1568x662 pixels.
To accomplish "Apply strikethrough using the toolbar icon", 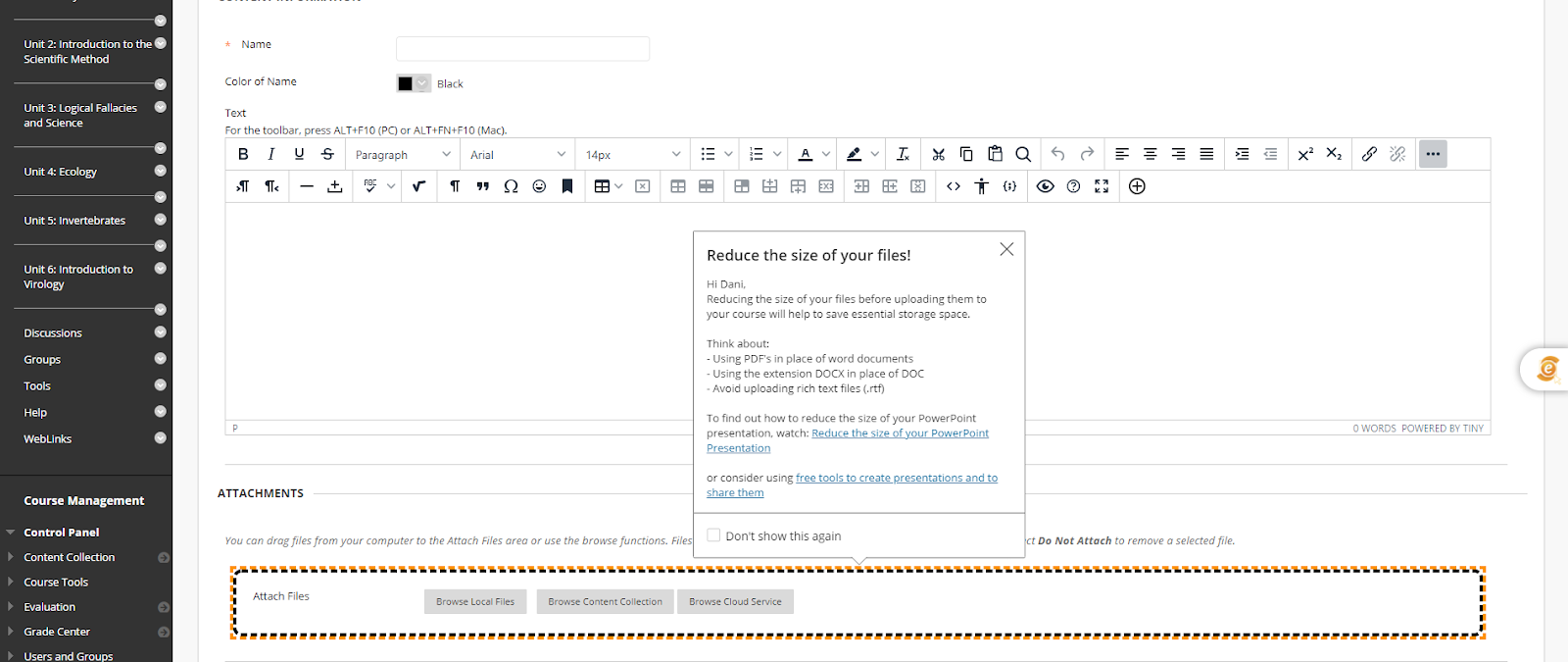I will tap(327, 154).
